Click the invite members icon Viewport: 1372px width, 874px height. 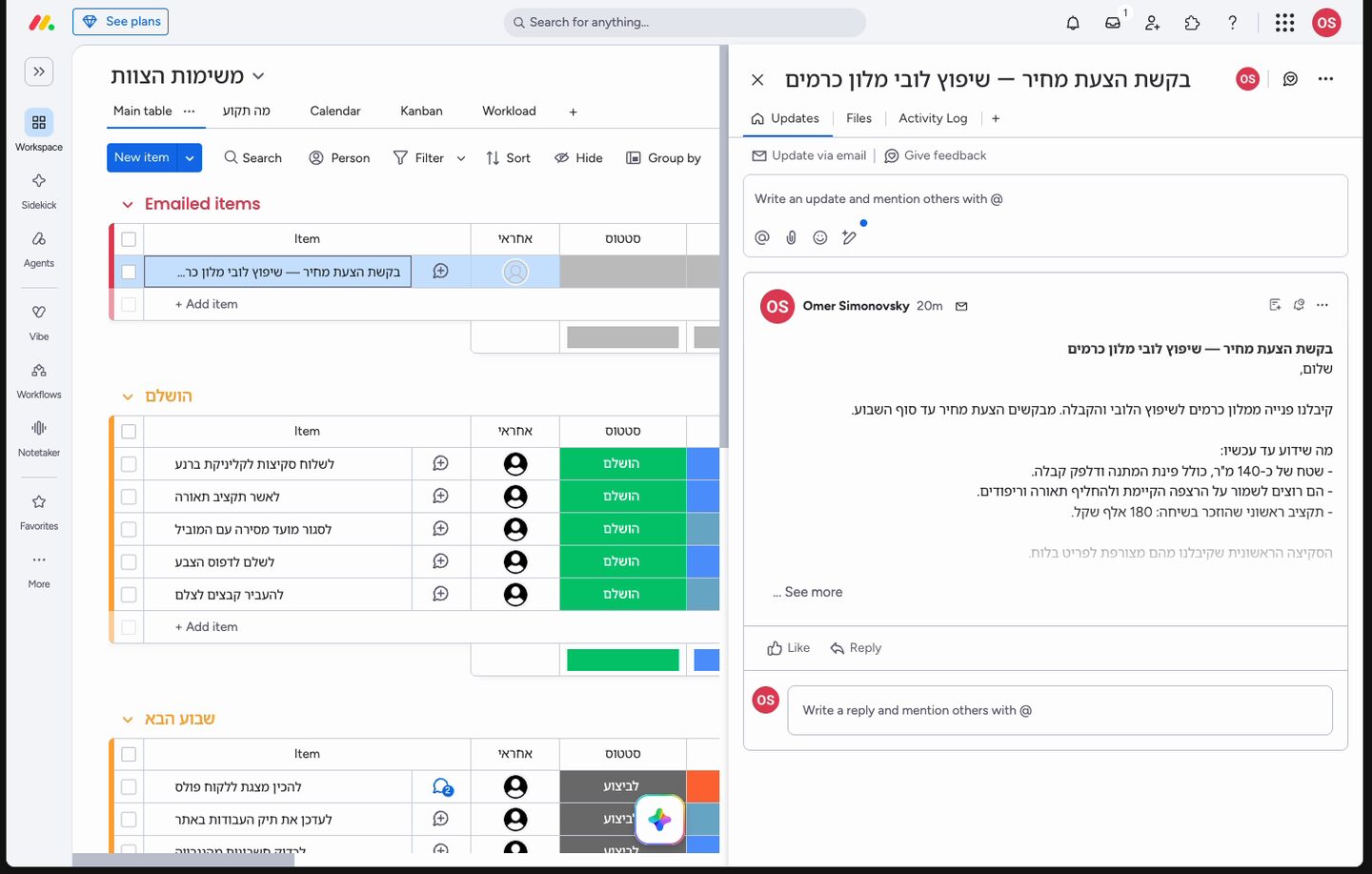point(1153,23)
